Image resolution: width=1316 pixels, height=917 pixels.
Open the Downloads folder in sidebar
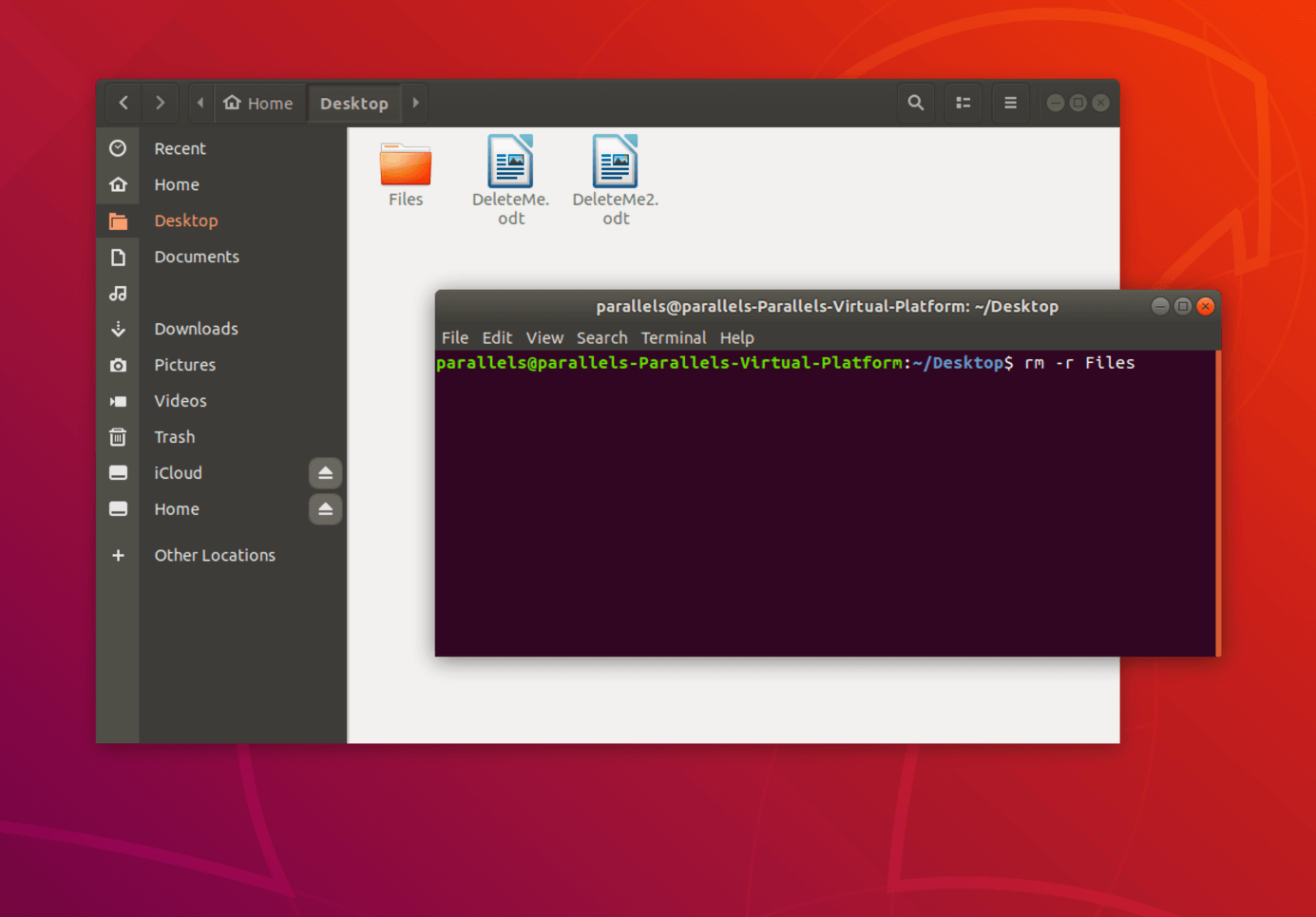[196, 329]
